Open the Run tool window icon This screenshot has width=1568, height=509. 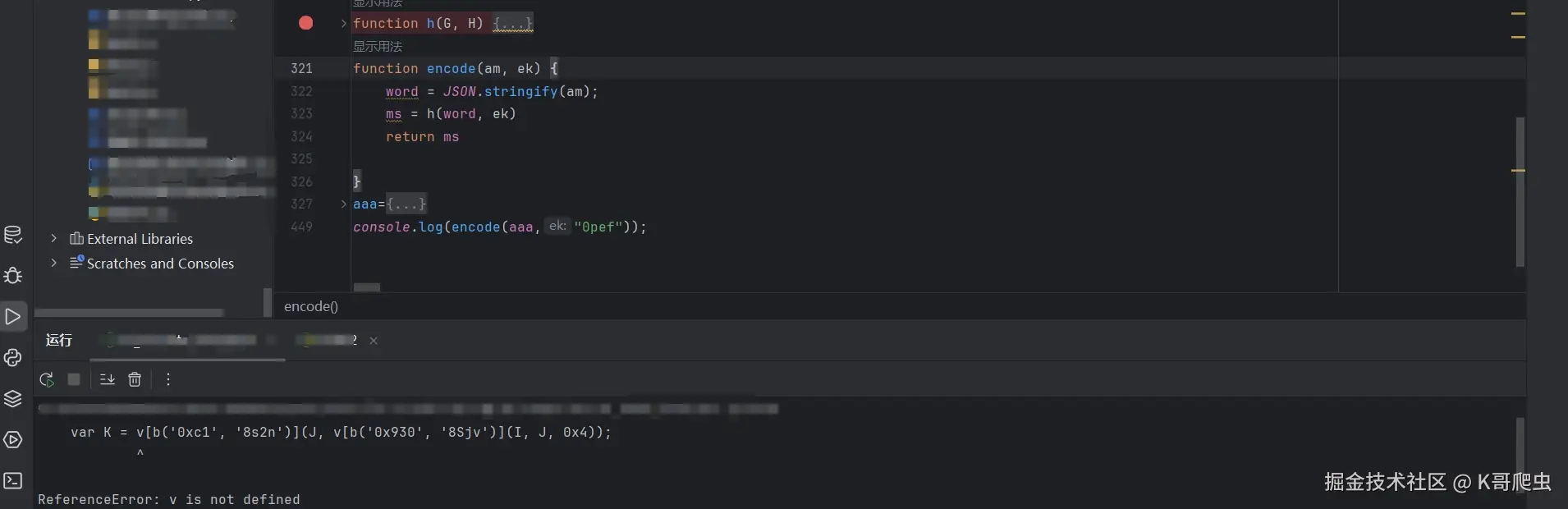[13, 316]
